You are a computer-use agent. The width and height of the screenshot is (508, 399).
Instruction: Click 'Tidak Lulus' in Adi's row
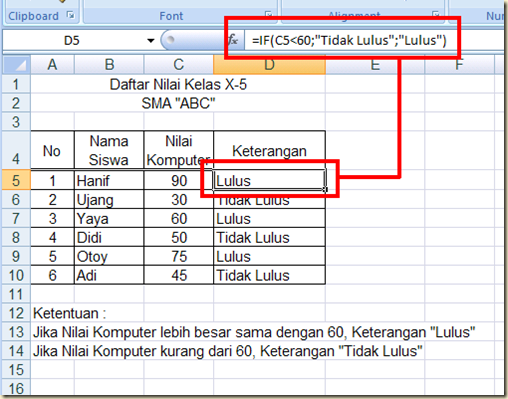coord(269,275)
